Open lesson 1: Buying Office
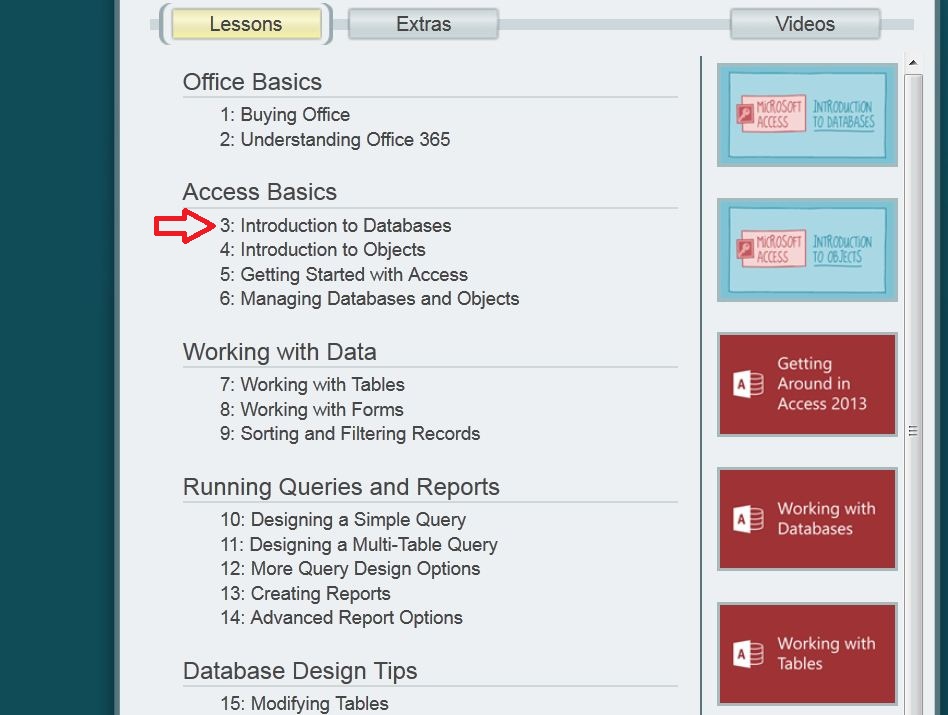 [x=285, y=114]
